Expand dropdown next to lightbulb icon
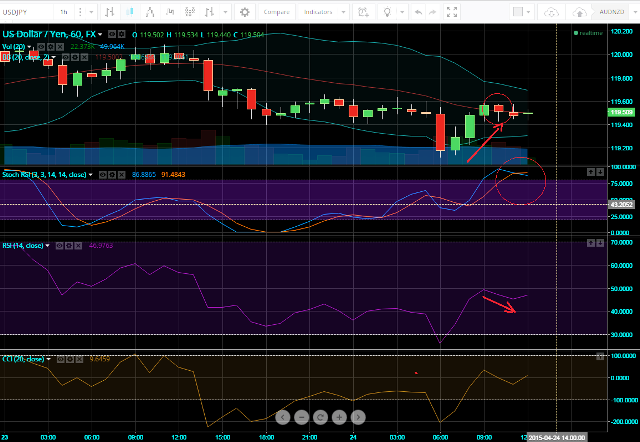640x442 pixels. 402,12
